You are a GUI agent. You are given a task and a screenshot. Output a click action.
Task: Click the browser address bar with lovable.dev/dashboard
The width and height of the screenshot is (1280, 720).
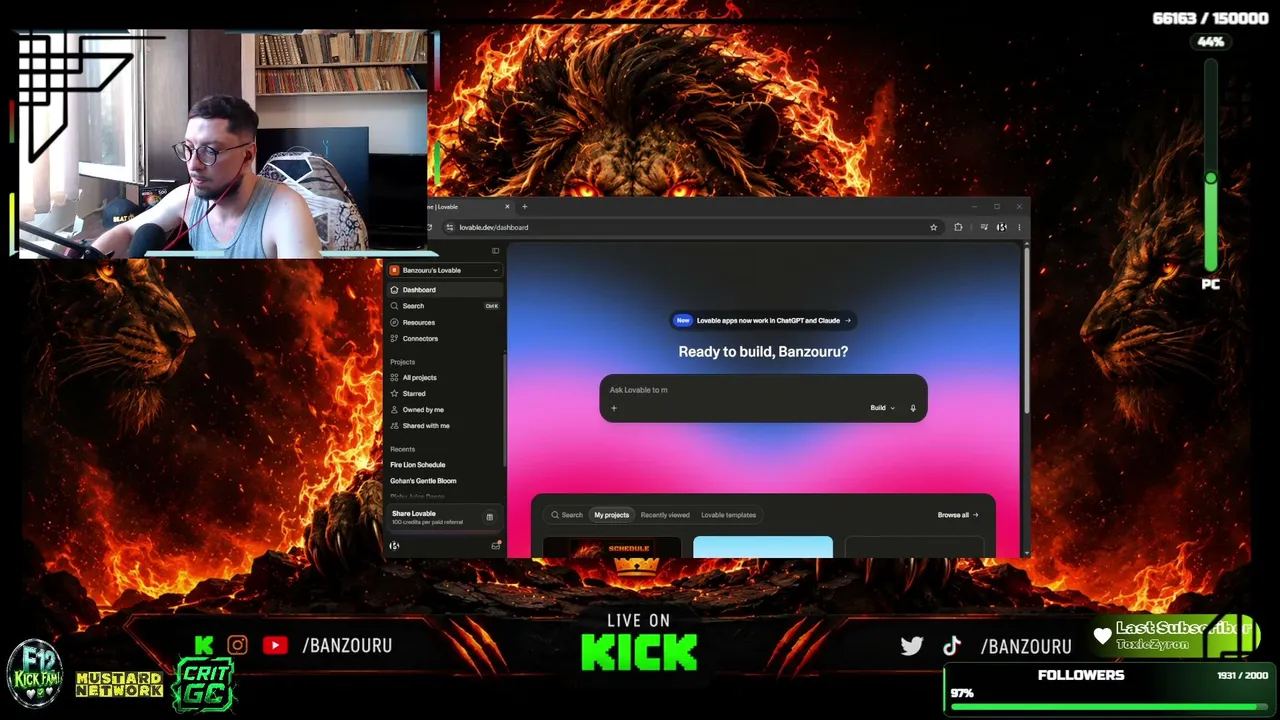tap(690, 227)
